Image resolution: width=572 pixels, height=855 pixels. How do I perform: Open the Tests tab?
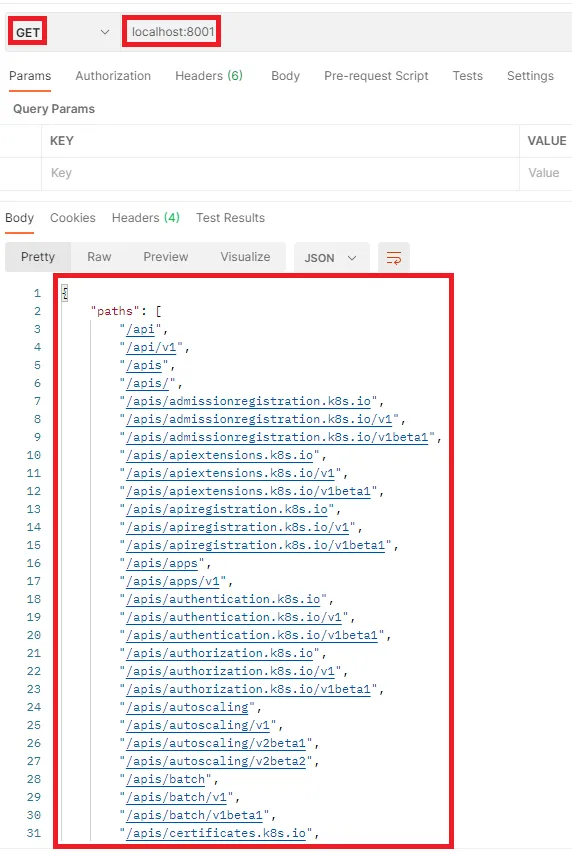pyautogui.click(x=467, y=76)
